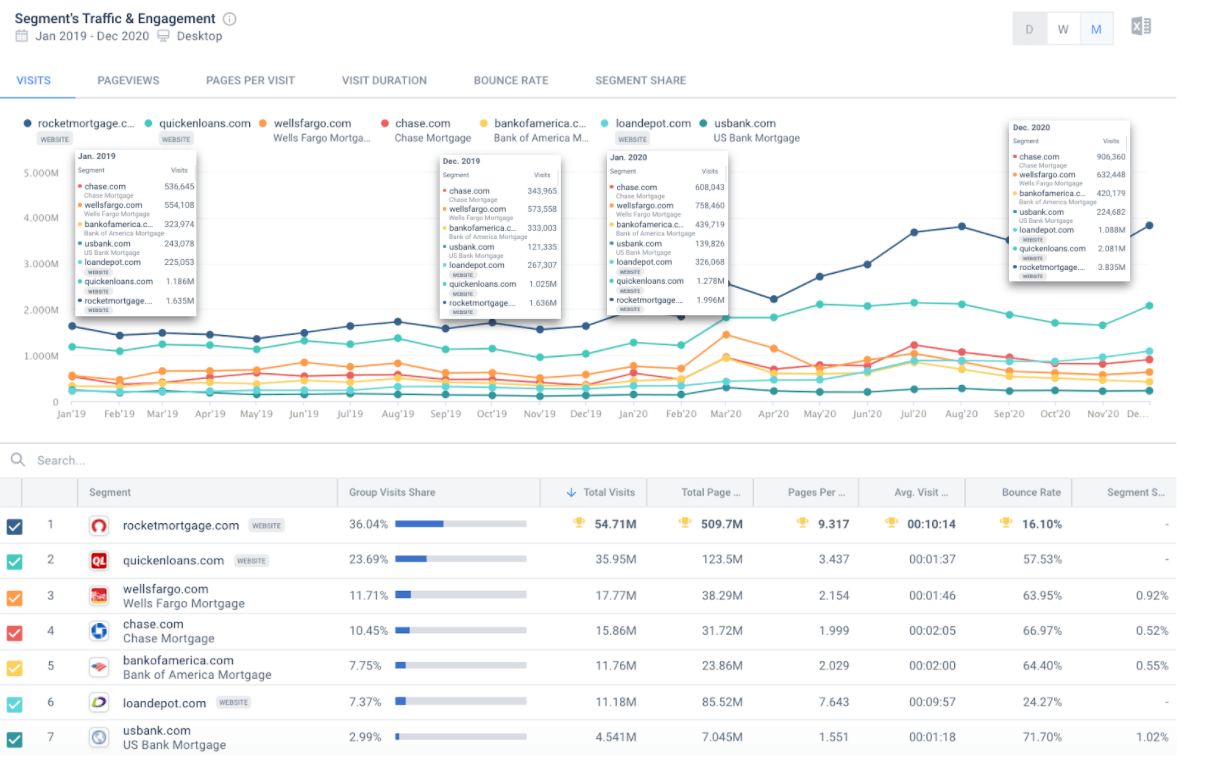
Task: Disable the usbank.com row checkbox
Action: tap(15, 737)
